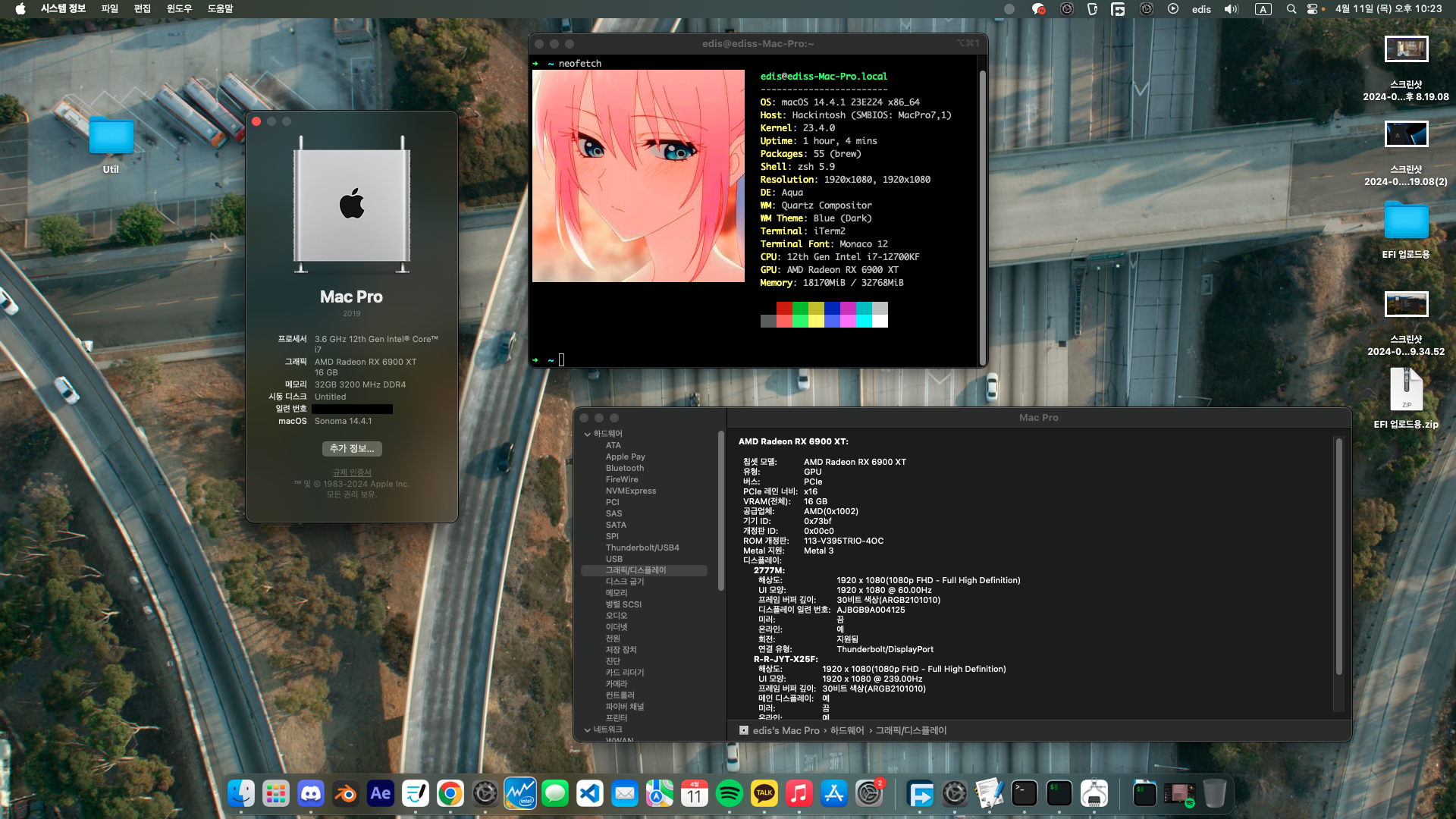Open the Now Playing icon in menu bar
This screenshot has height=819, width=1456.
[1173, 9]
